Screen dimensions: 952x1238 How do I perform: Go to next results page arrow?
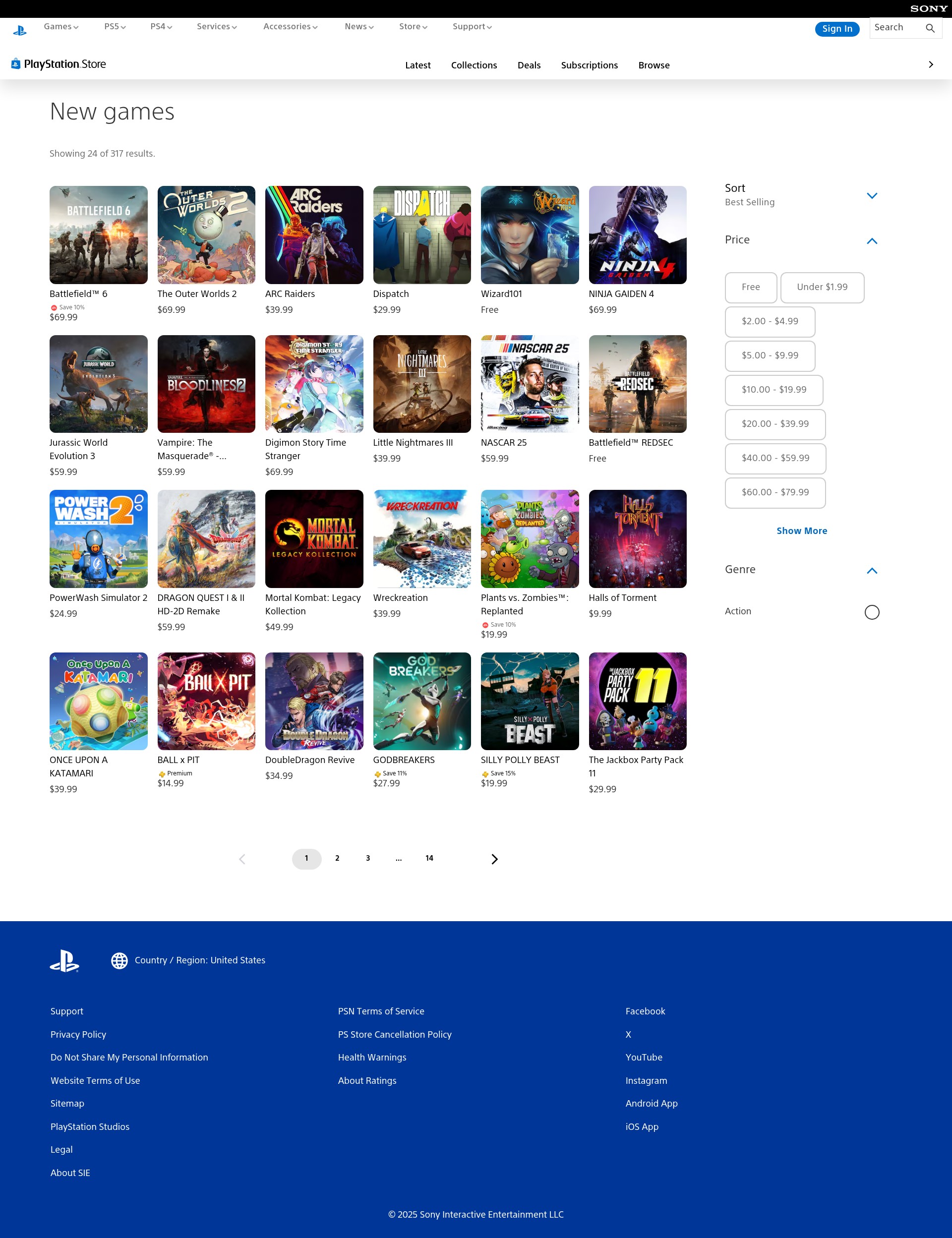[494, 859]
